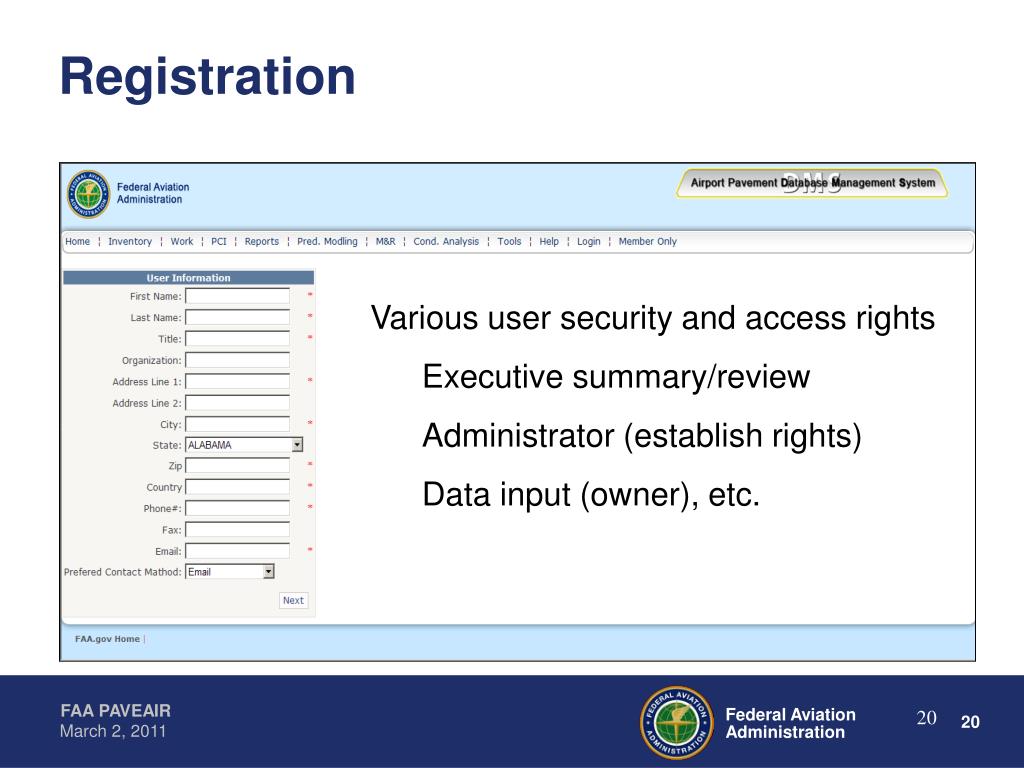Click the Next button
Image resolution: width=1024 pixels, height=768 pixels.
point(293,600)
